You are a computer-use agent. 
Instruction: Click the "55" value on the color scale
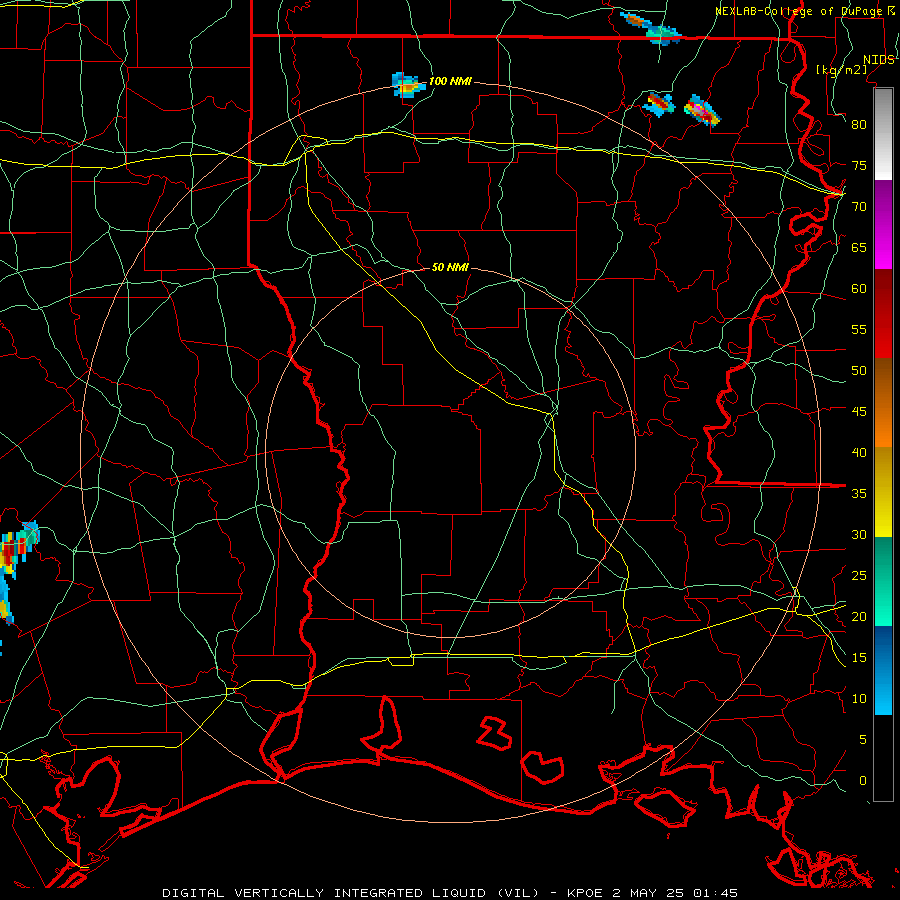[x=859, y=329]
